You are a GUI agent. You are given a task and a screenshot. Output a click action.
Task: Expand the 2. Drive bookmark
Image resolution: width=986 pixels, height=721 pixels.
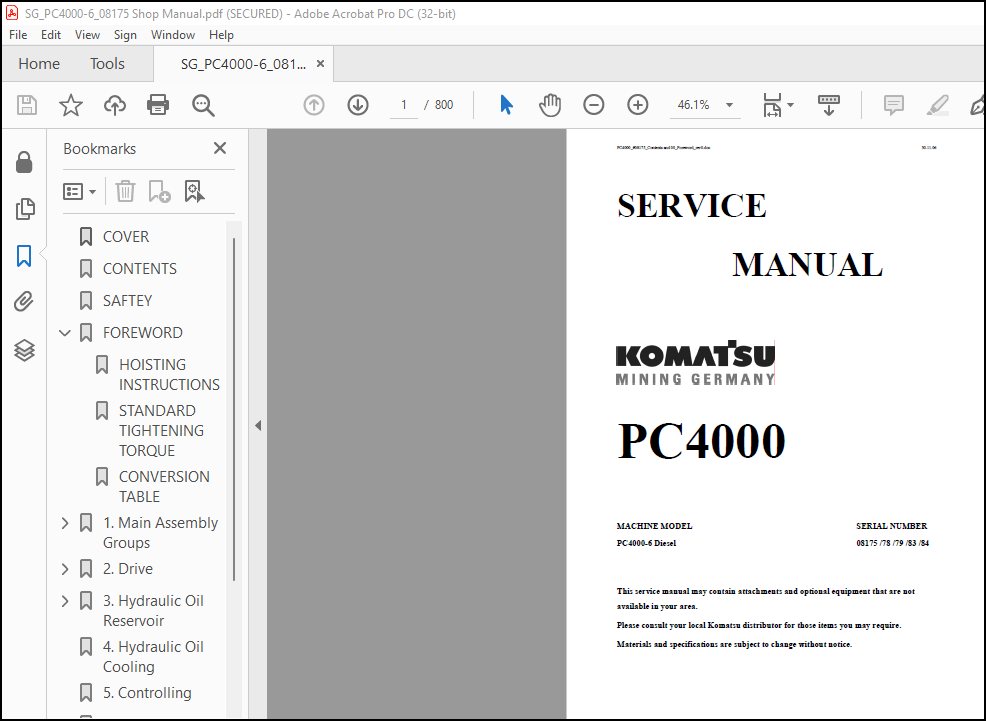click(x=65, y=569)
